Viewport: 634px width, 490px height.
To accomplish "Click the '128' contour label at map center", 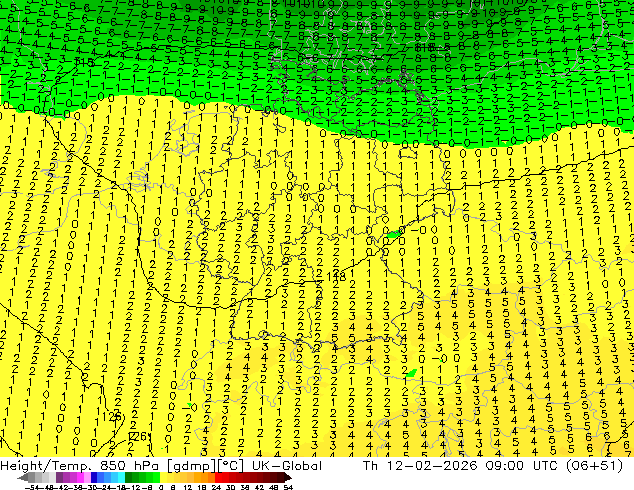I will pyautogui.click(x=336, y=277).
